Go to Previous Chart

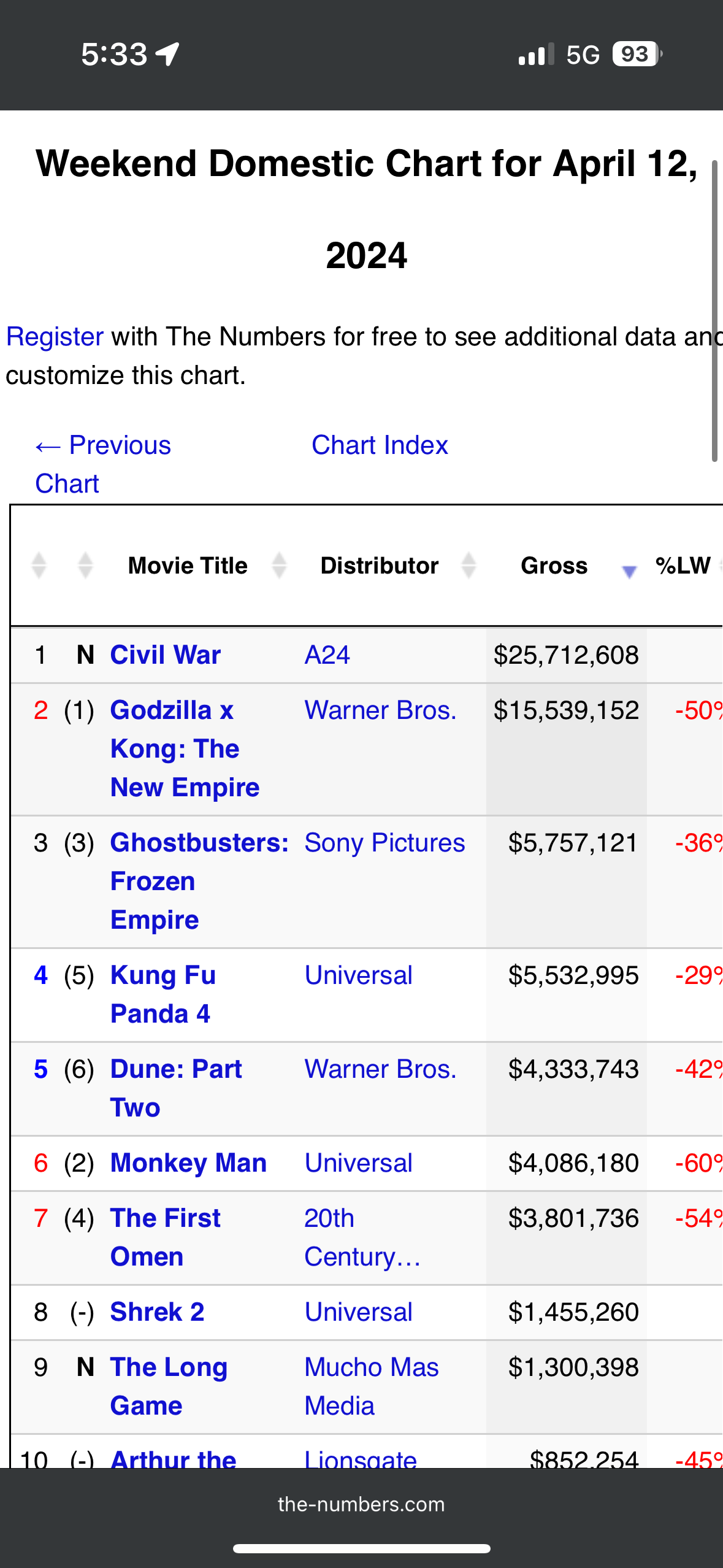[102, 464]
